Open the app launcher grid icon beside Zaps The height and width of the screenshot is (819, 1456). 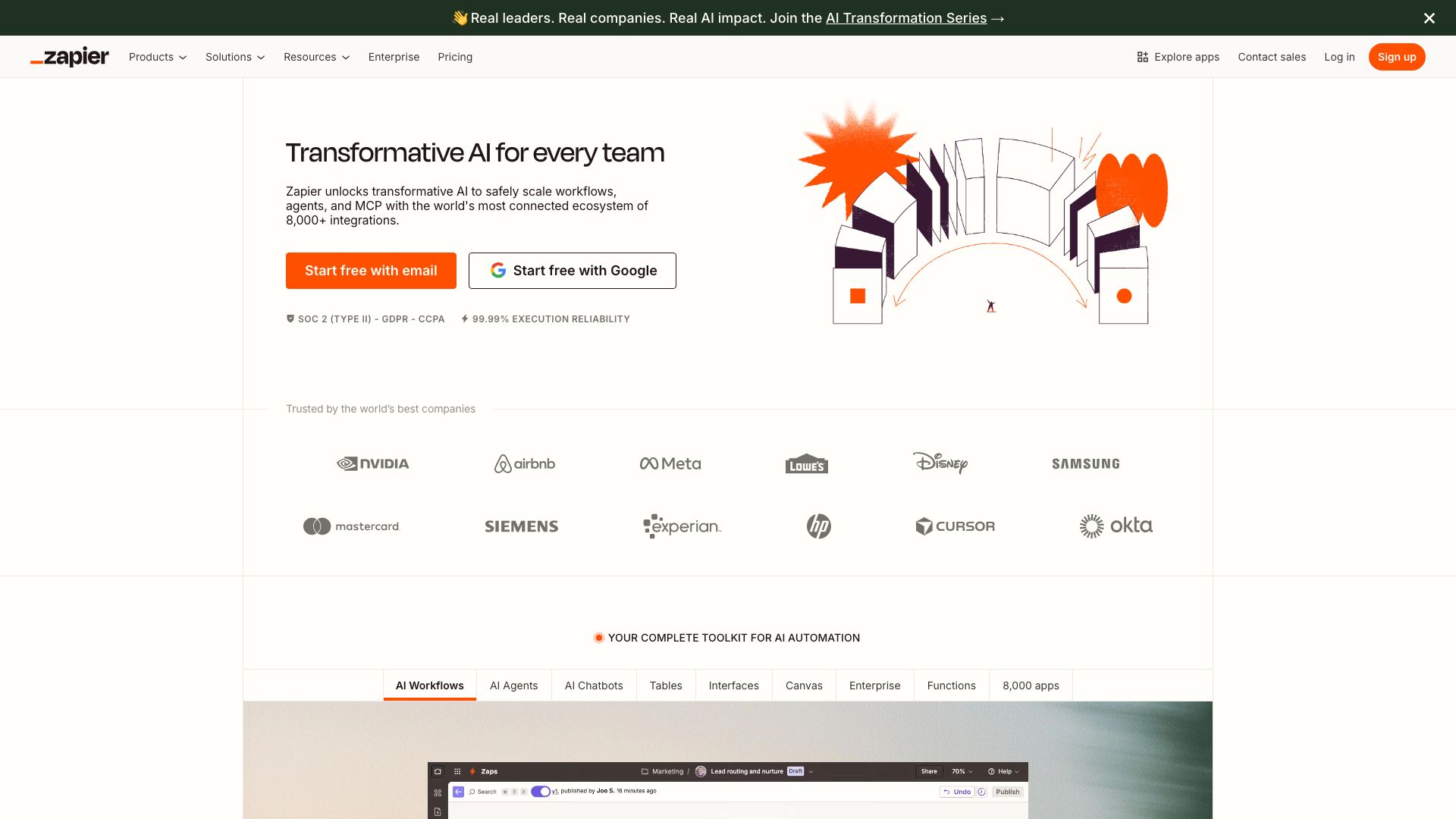pyautogui.click(x=457, y=771)
